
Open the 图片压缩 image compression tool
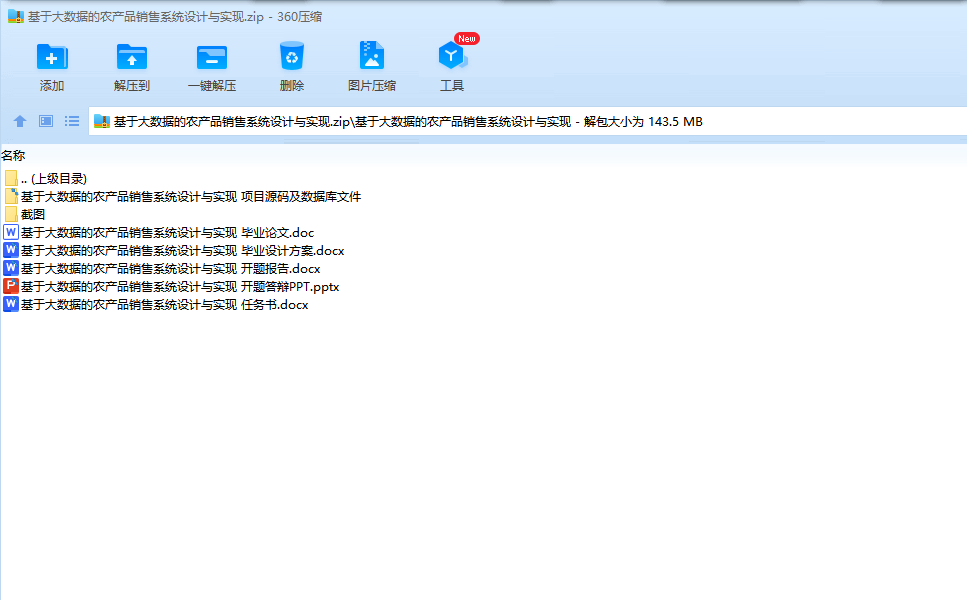click(x=371, y=56)
